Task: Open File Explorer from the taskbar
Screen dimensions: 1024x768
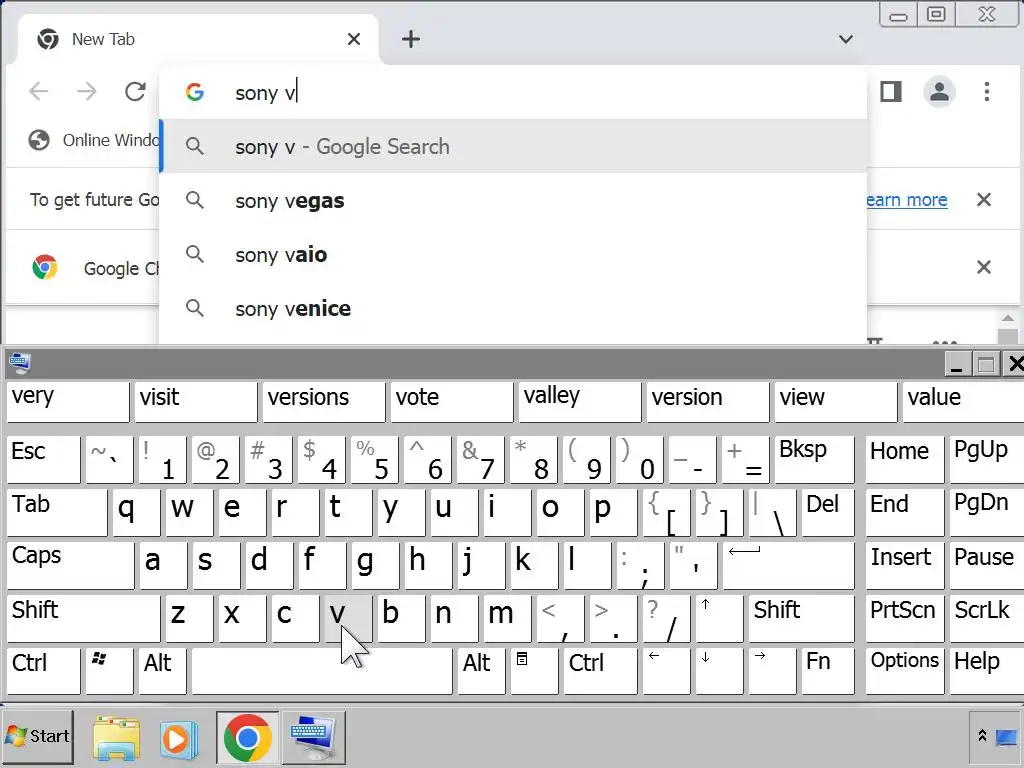Action: tap(116, 738)
